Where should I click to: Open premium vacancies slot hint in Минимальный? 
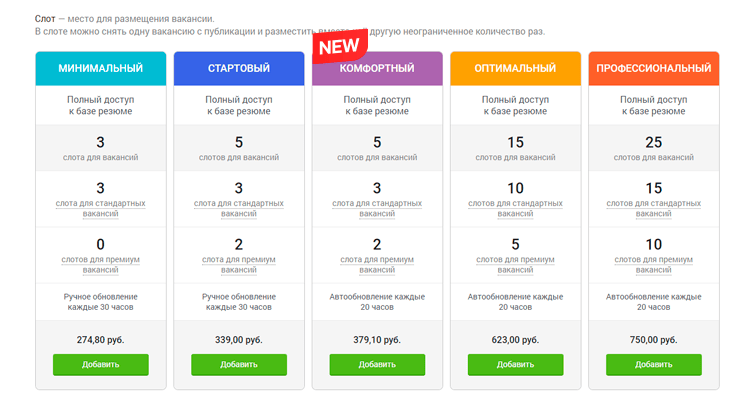[100, 264]
